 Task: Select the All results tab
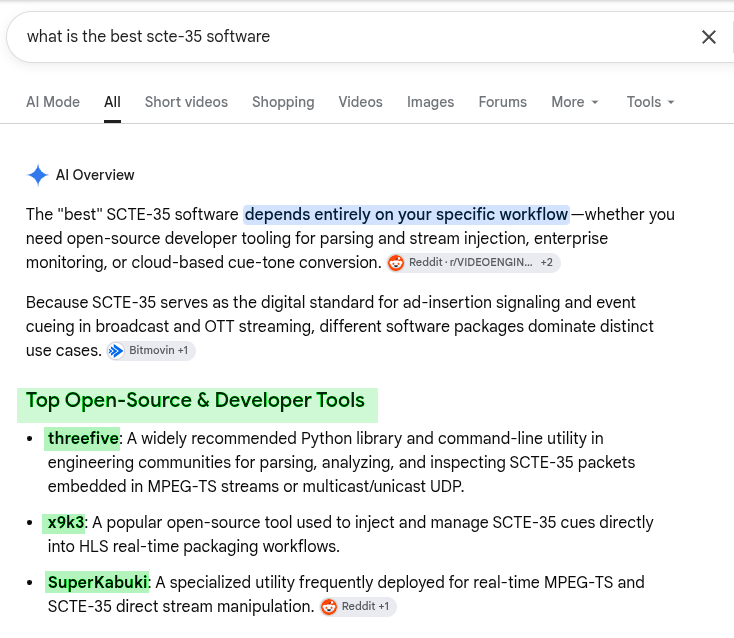click(x=112, y=102)
